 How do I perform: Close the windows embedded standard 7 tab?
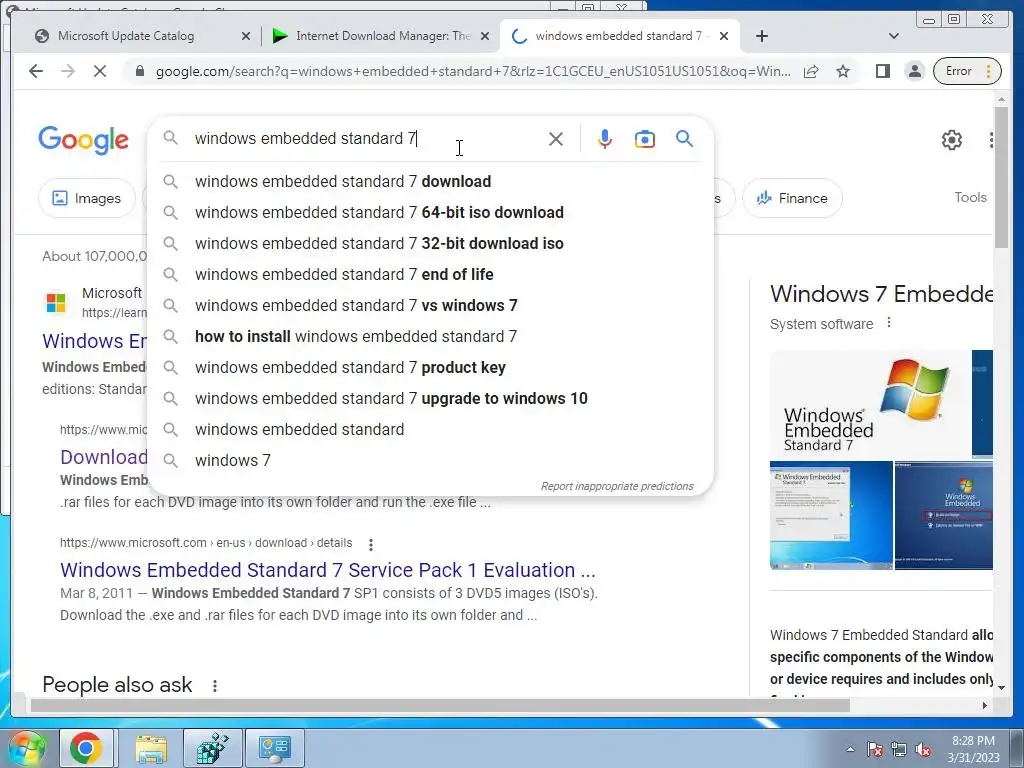(724, 37)
